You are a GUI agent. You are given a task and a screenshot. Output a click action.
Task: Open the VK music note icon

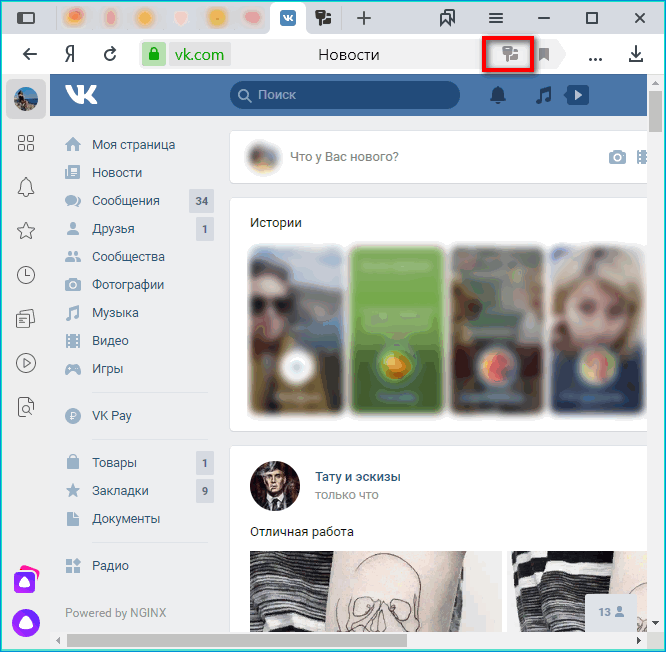pyautogui.click(x=543, y=95)
